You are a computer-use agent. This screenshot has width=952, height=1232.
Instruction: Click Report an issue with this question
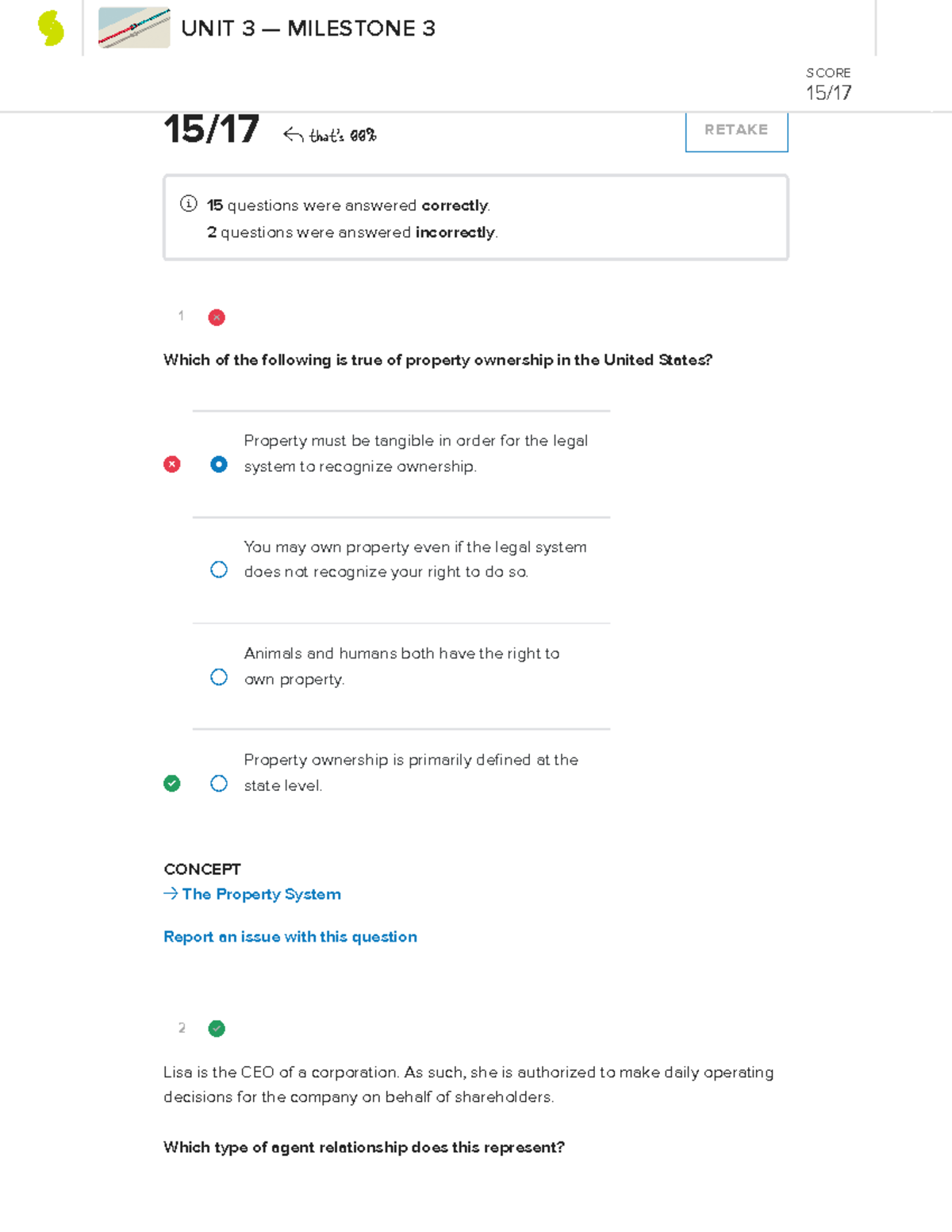[x=290, y=937]
